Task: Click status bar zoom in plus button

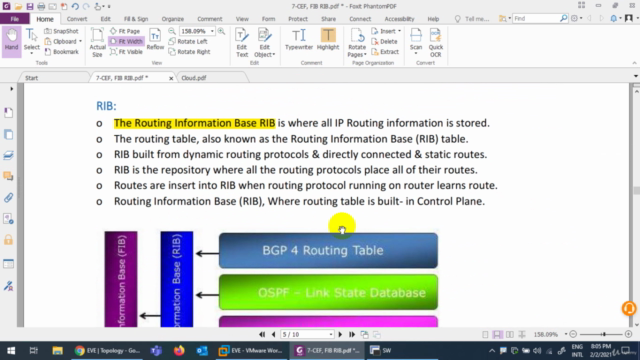Action: point(629,334)
